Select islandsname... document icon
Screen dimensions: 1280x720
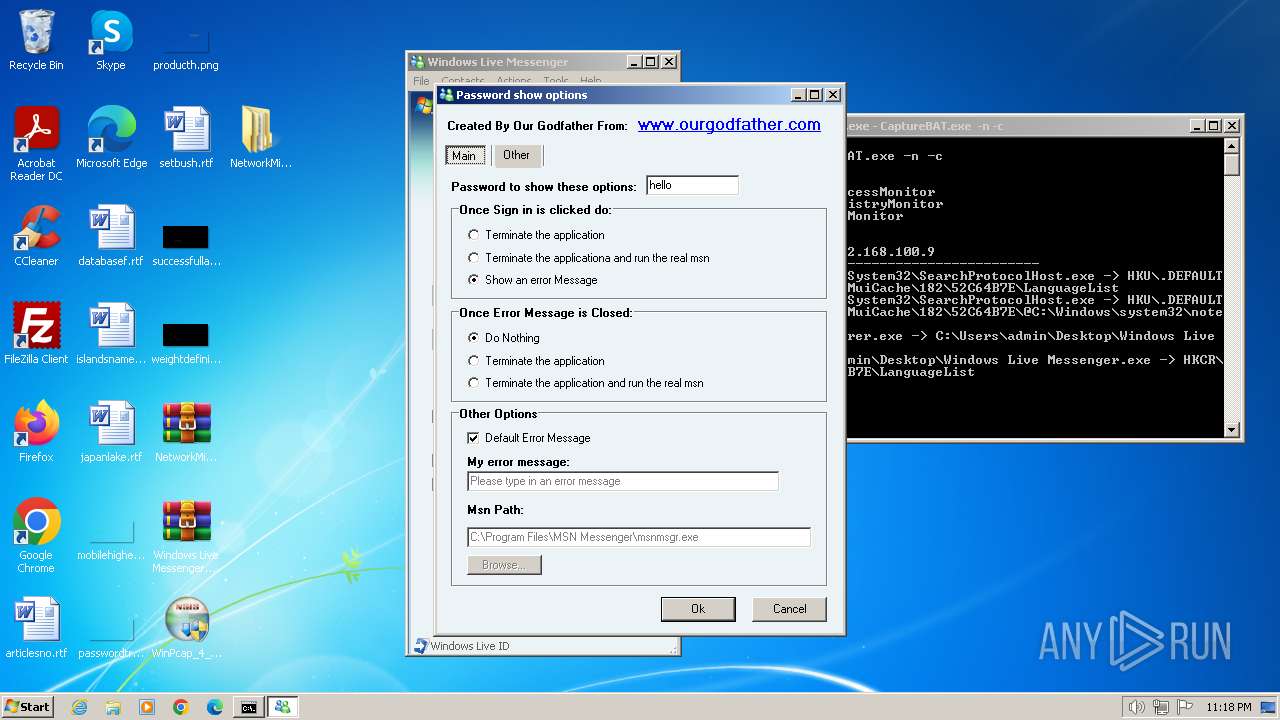111,334
